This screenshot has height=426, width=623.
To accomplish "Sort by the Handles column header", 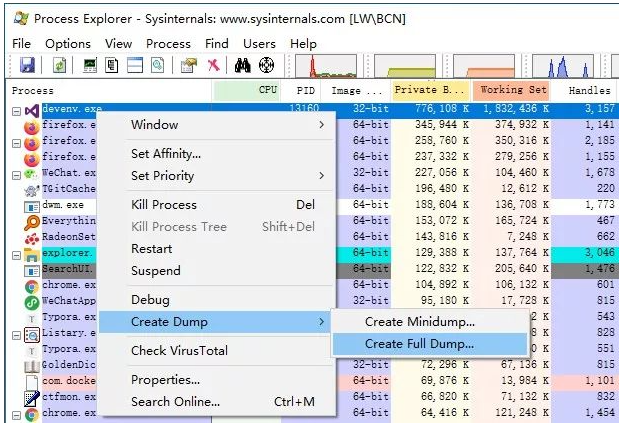I will 584,90.
